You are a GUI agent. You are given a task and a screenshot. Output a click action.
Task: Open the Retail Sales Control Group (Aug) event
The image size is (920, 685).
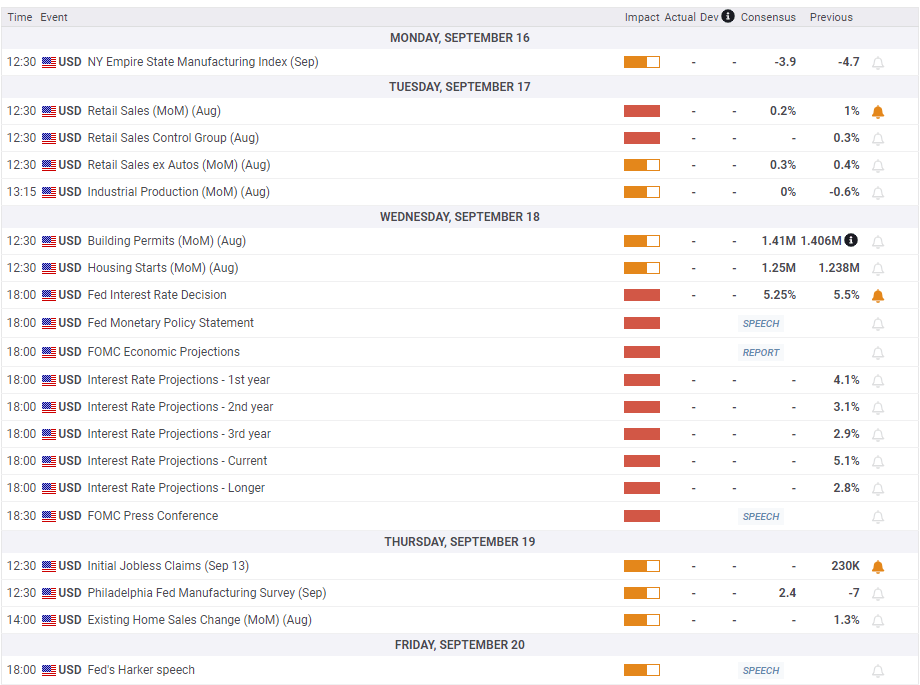(x=173, y=138)
